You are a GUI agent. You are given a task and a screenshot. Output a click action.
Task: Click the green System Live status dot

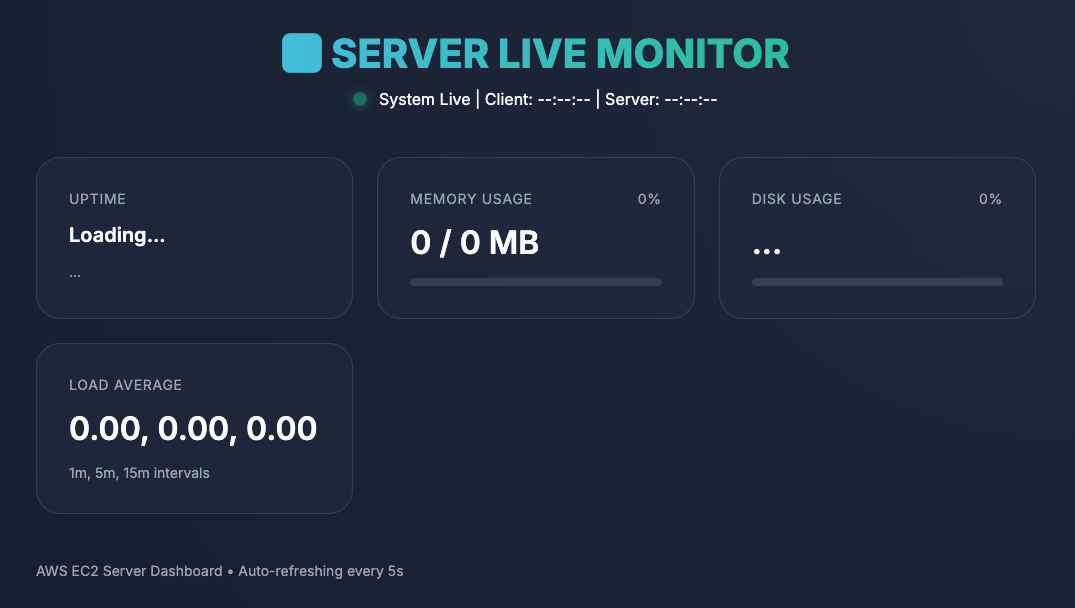coord(360,99)
